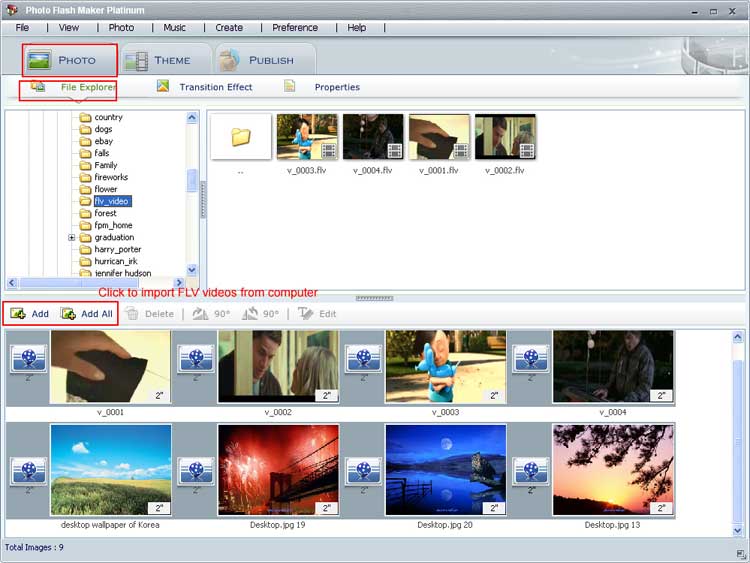Select the harry_porter folder
Viewport: 750px width, 563px height.
pos(110,249)
